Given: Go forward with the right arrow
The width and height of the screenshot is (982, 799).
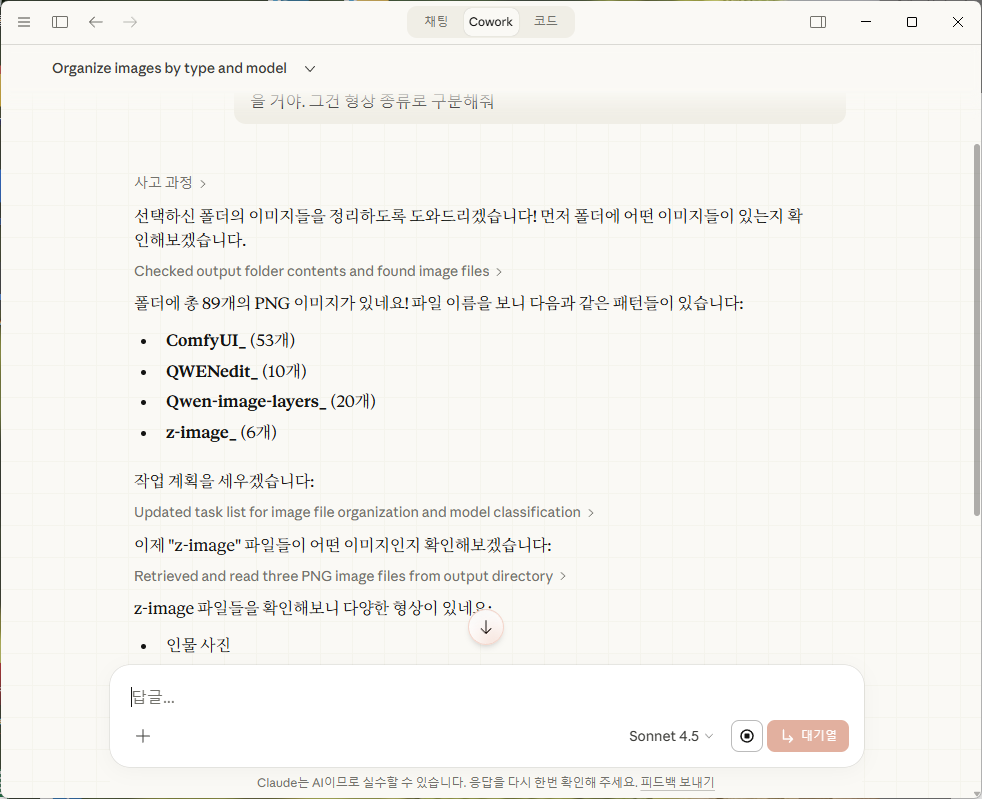Looking at the screenshot, I should 130,22.
